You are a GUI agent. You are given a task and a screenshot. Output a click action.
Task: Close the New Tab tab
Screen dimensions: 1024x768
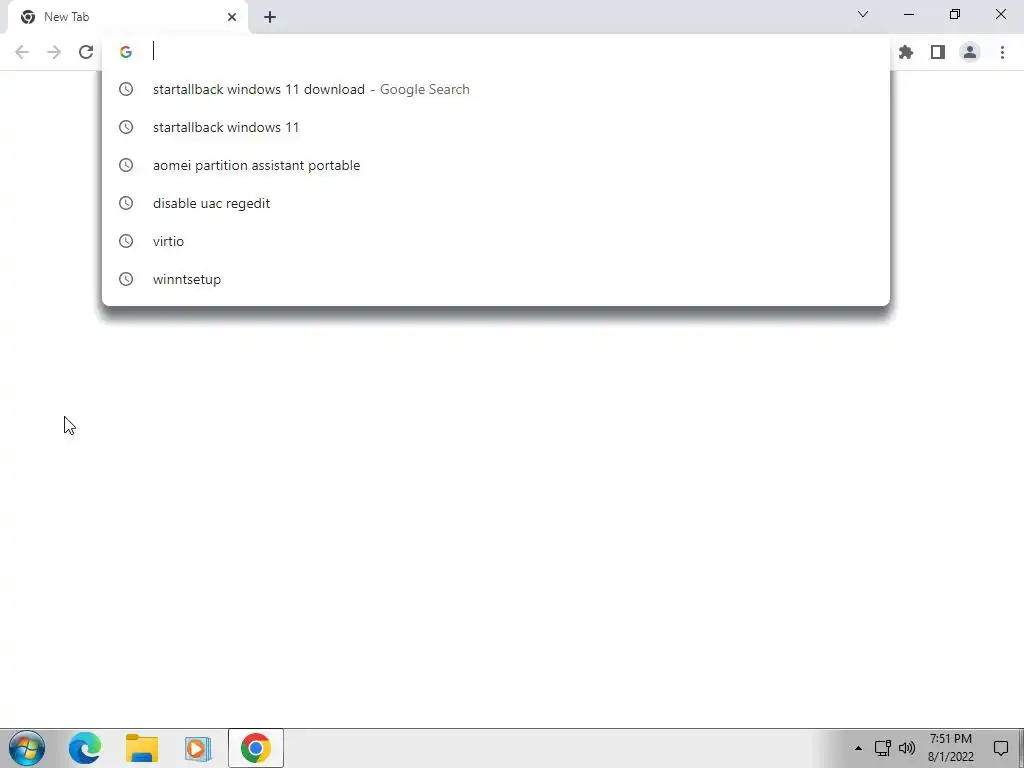click(x=232, y=17)
